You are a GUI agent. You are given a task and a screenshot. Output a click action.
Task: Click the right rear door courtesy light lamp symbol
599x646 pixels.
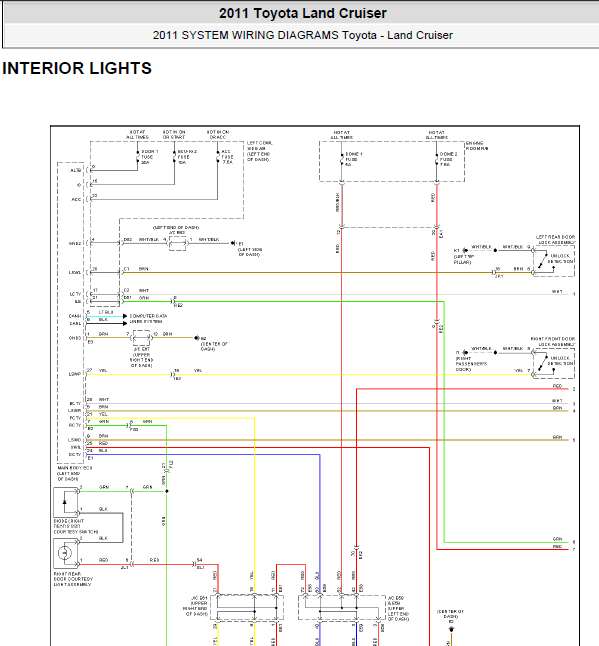click(66, 553)
